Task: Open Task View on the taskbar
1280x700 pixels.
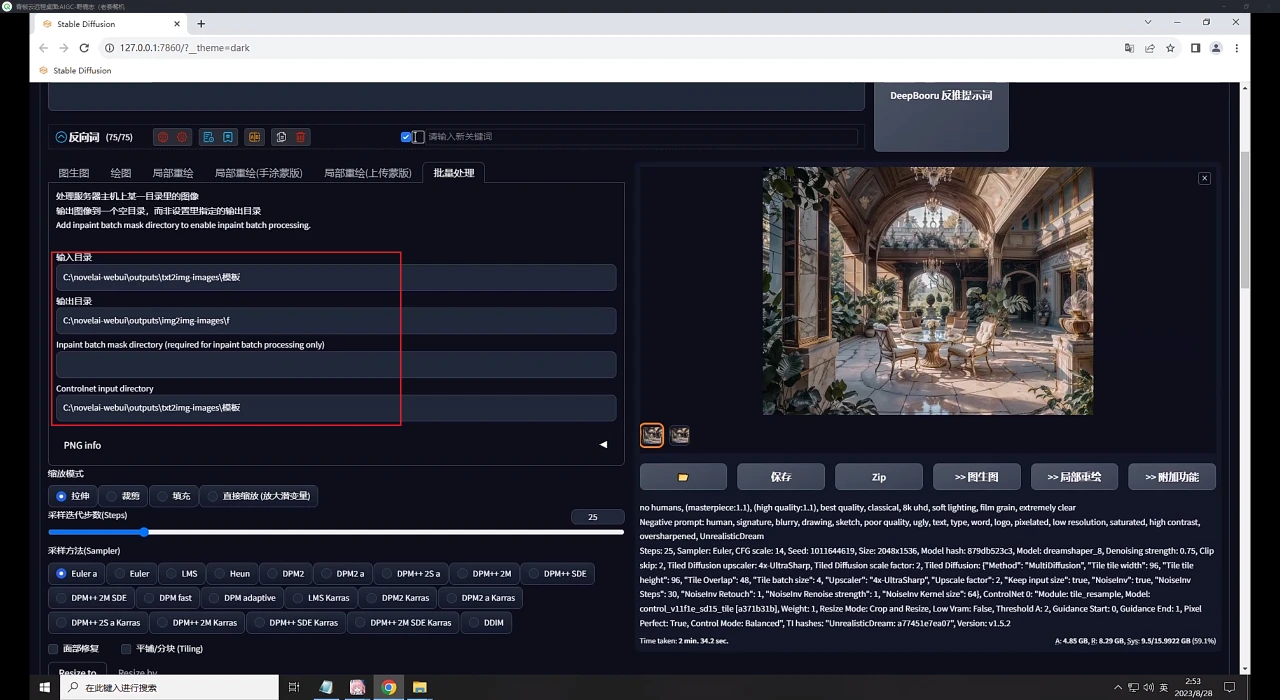Action: pyautogui.click(x=294, y=687)
